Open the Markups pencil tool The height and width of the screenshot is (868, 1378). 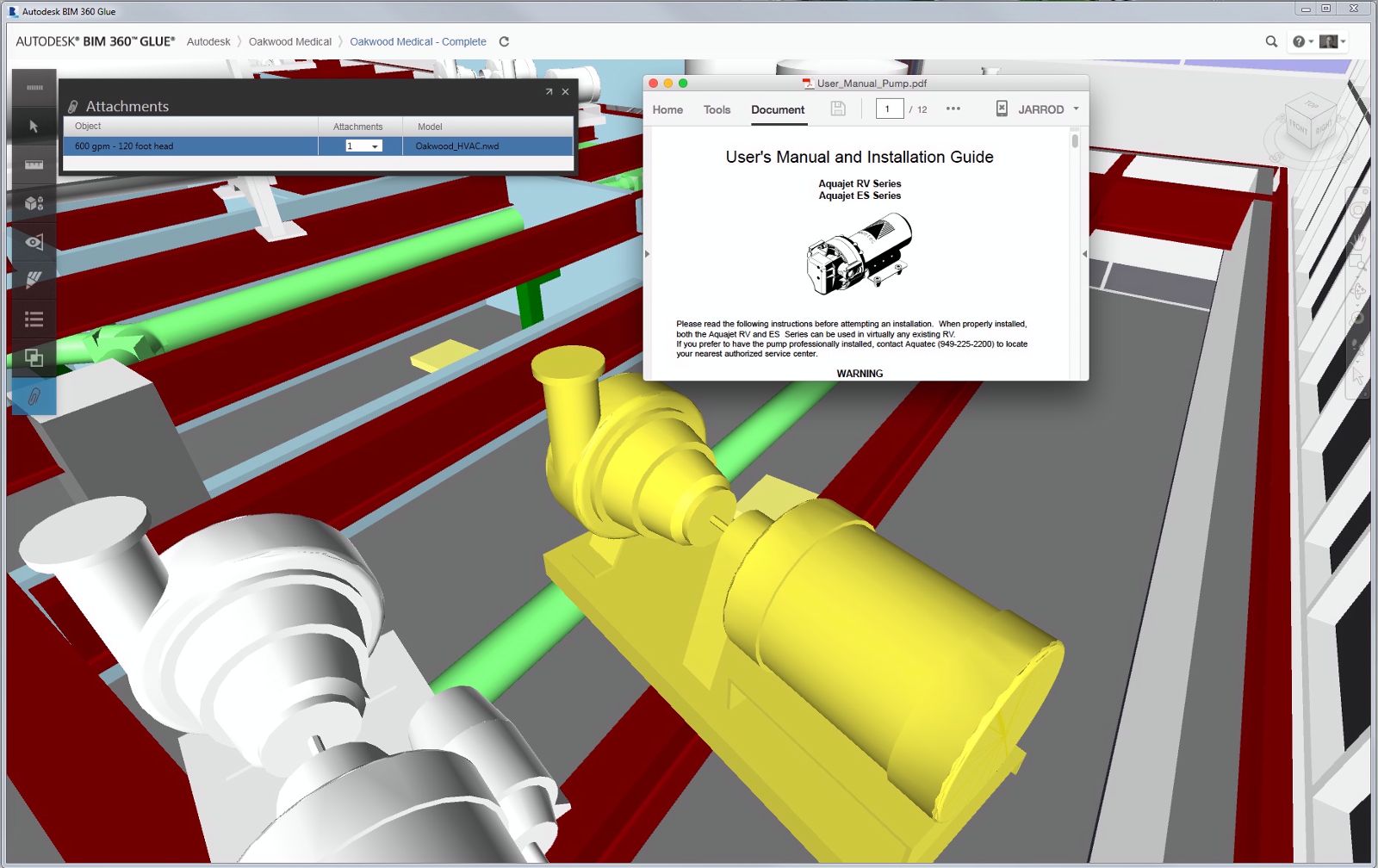34,280
